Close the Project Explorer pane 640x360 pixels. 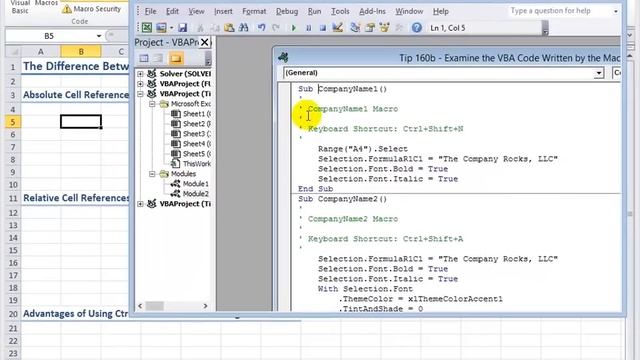pos(204,42)
